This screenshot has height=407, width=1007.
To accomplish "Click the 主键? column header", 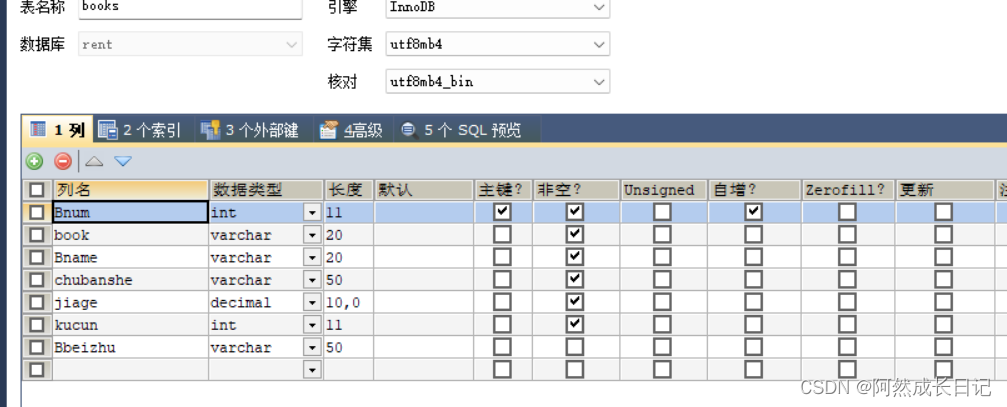I will [x=503, y=190].
